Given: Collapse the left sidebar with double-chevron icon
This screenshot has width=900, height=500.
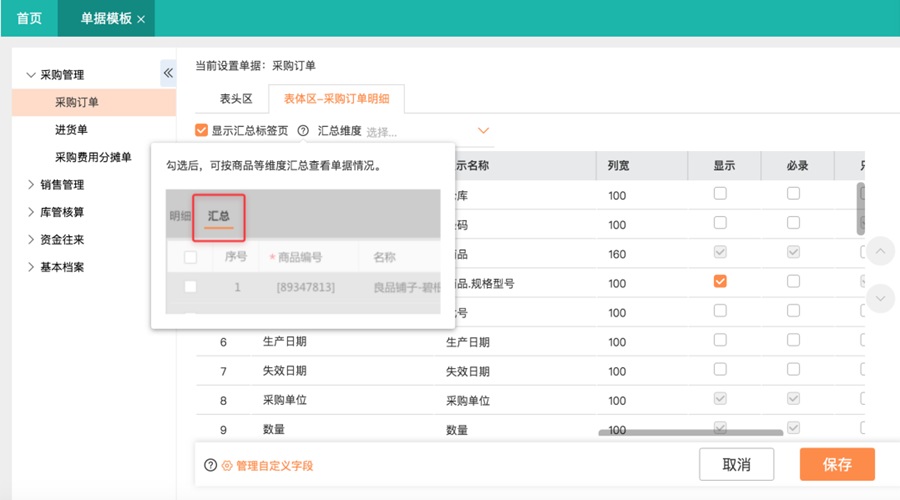Looking at the screenshot, I should tap(168, 73).
